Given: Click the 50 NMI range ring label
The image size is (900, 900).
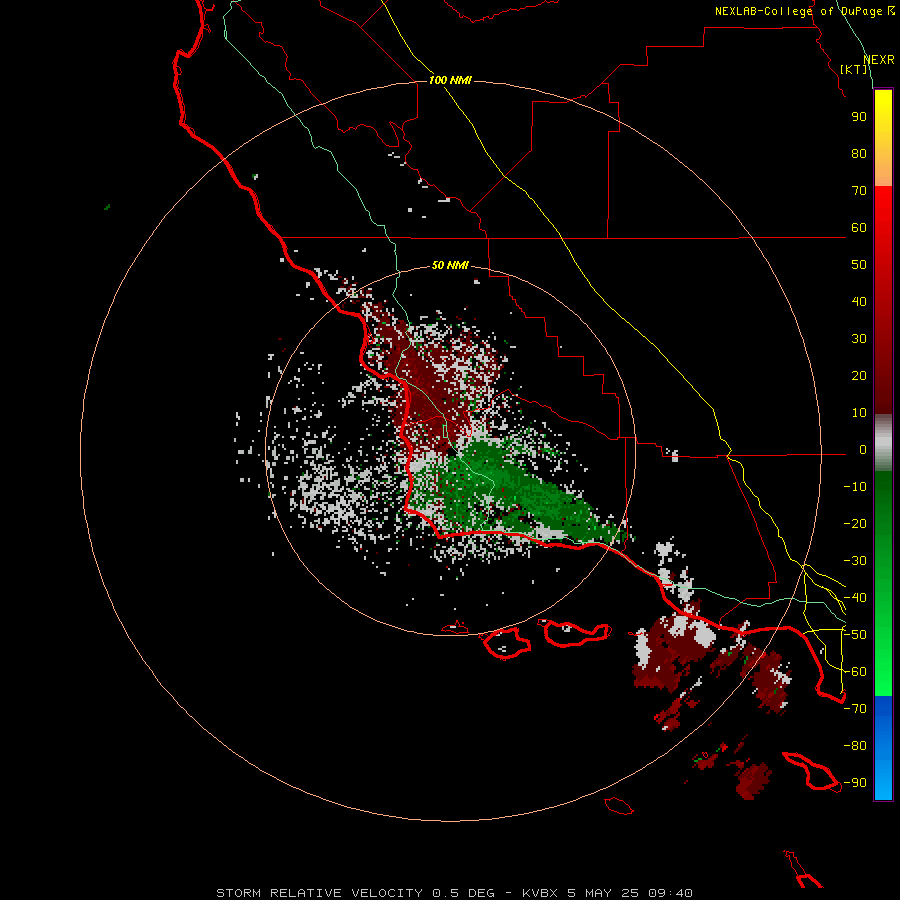Looking at the screenshot, I should pyautogui.click(x=450, y=265).
